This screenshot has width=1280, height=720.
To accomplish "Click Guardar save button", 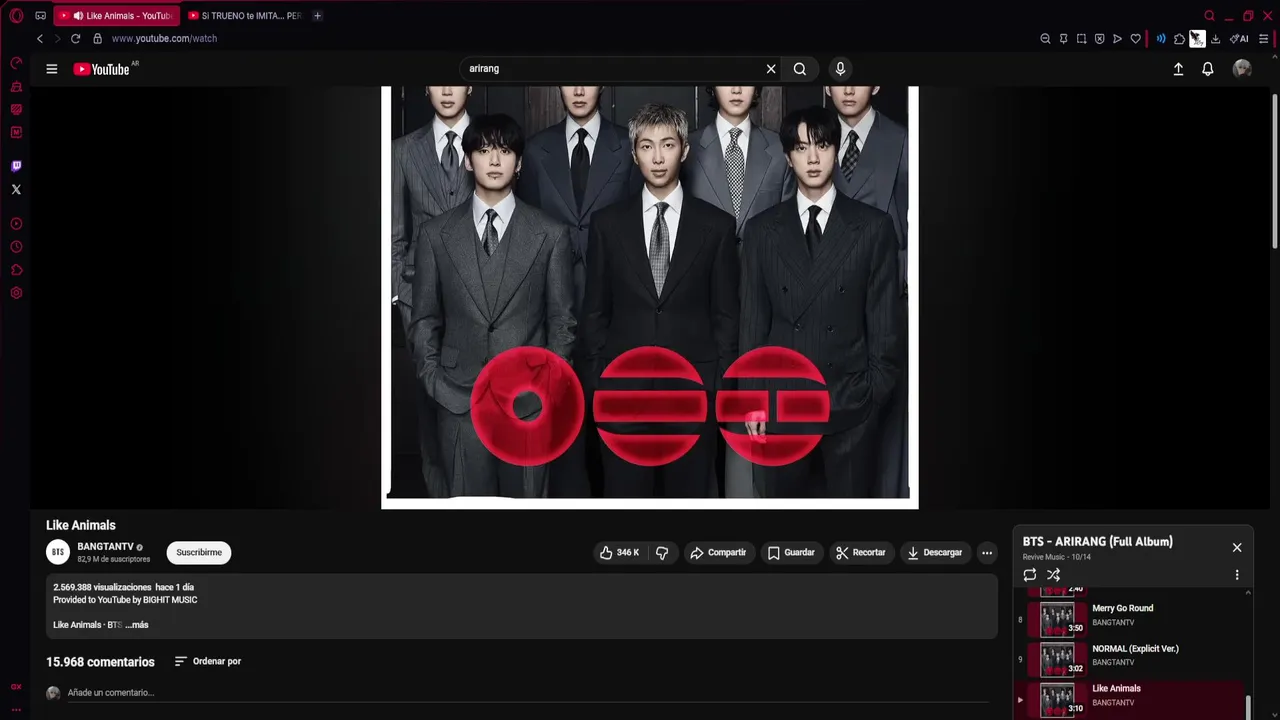I will (790, 553).
